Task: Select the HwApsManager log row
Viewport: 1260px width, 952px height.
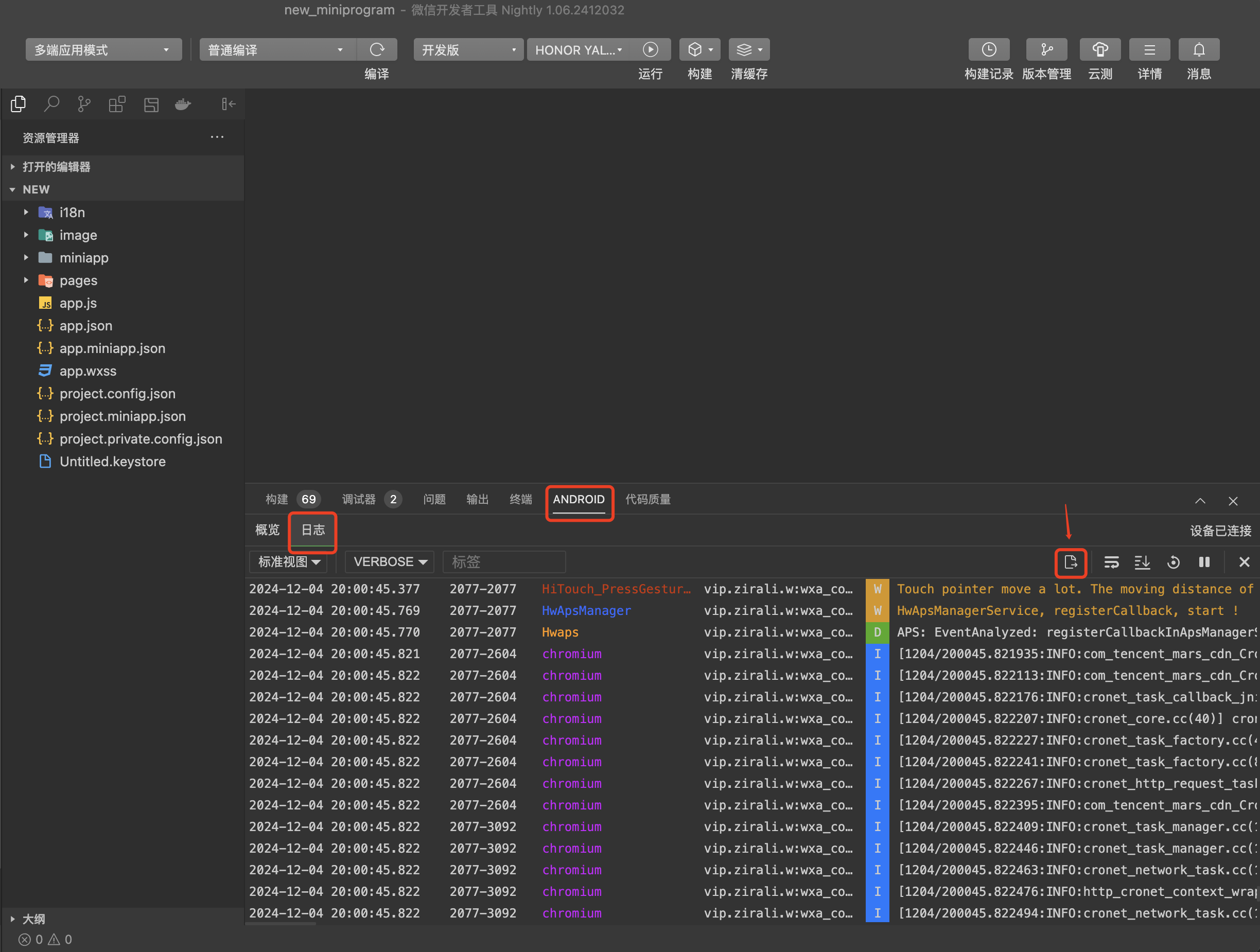Action: pyautogui.click(x=752, y=611)
